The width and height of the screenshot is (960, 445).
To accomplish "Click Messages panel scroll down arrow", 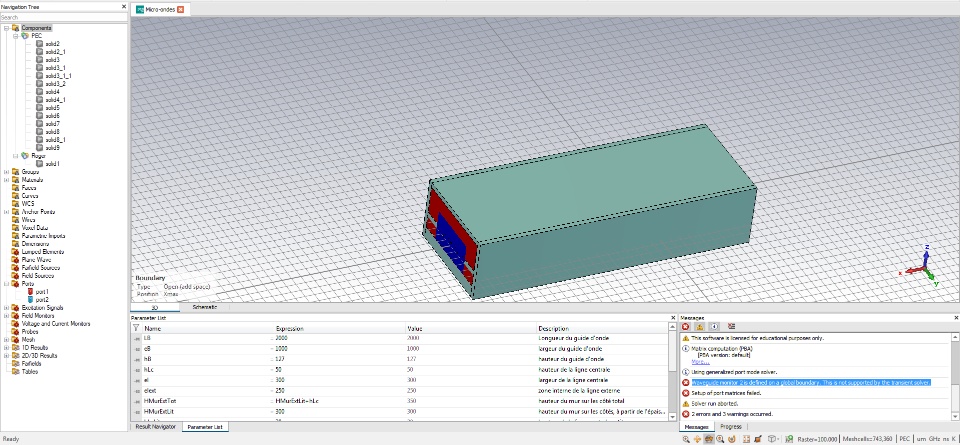I will [956, 416].
